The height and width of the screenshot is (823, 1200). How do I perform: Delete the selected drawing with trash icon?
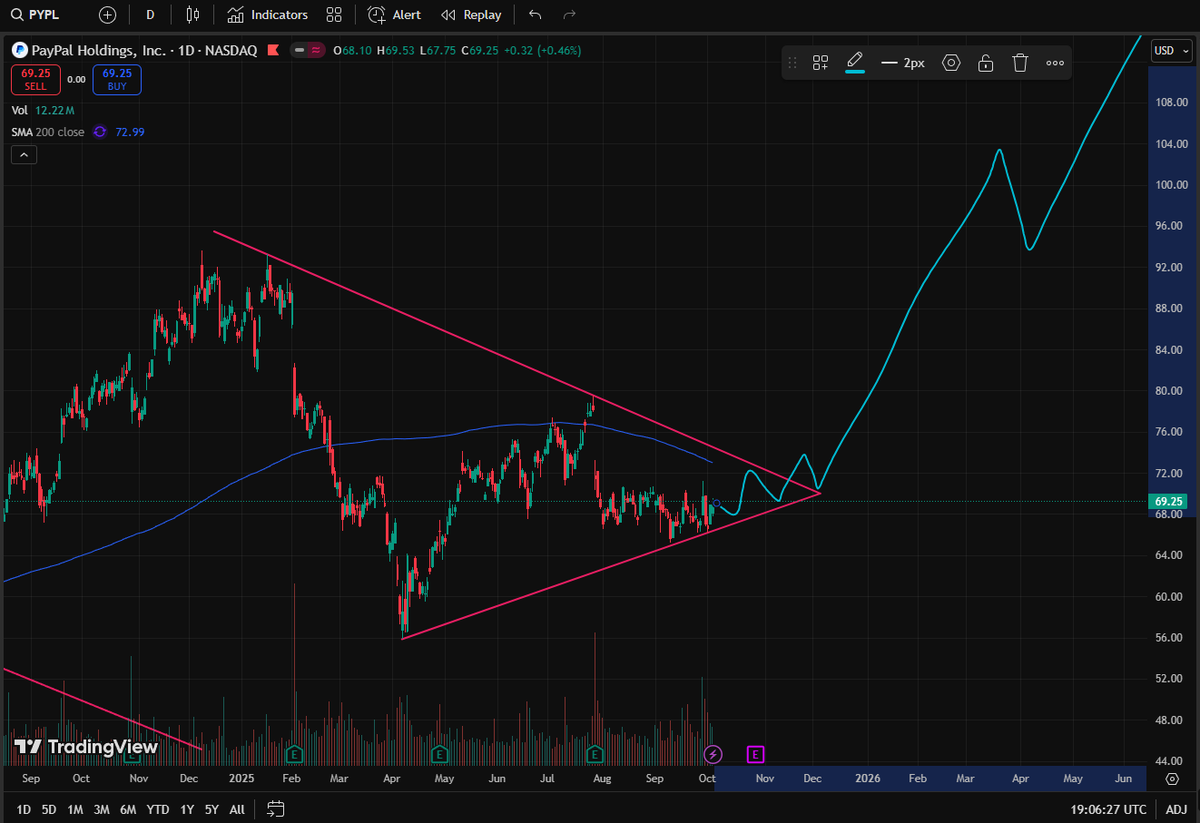1020,63
